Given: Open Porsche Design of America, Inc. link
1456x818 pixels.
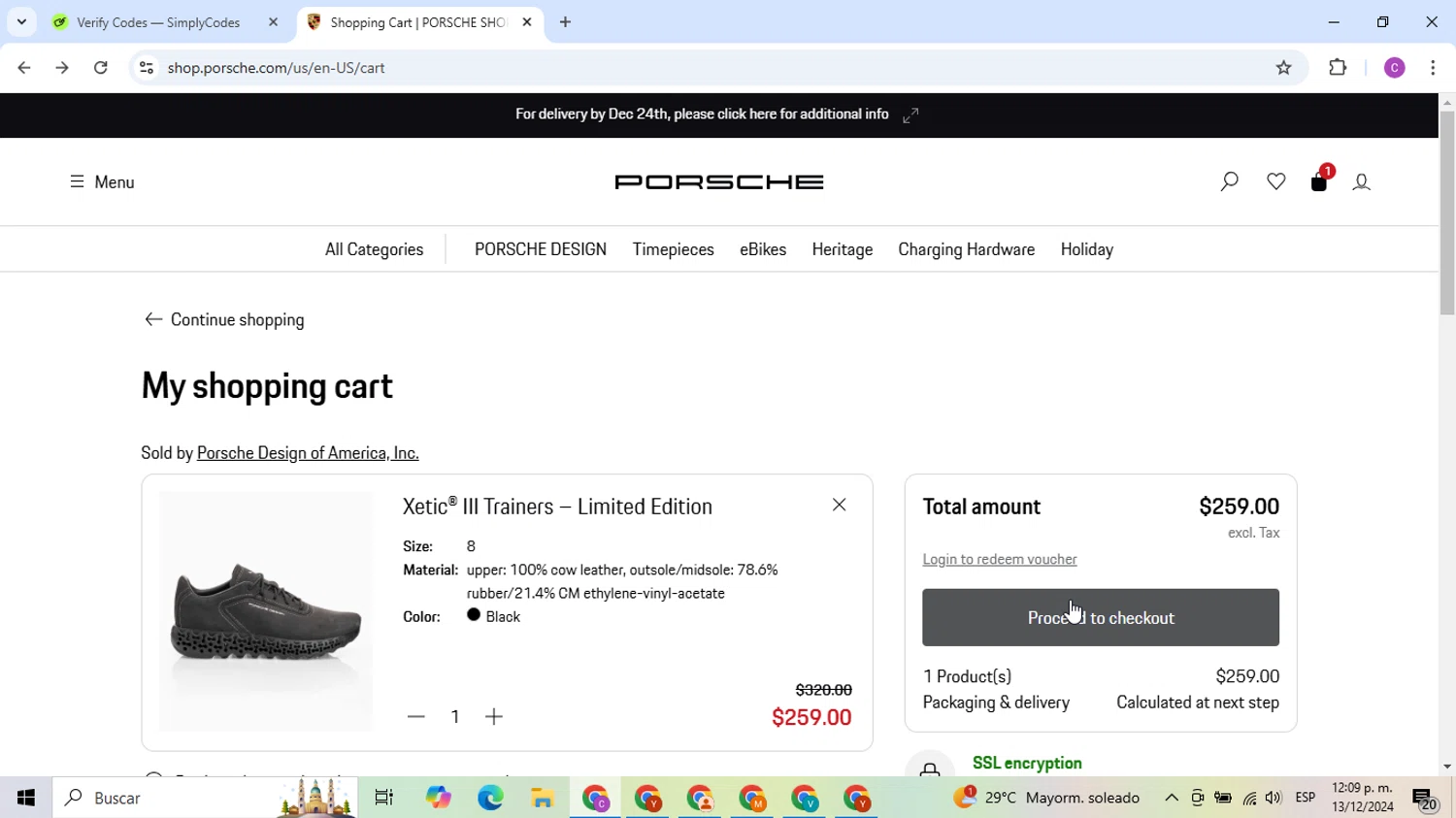Looking at the screenshot, I should pos(308,453).
